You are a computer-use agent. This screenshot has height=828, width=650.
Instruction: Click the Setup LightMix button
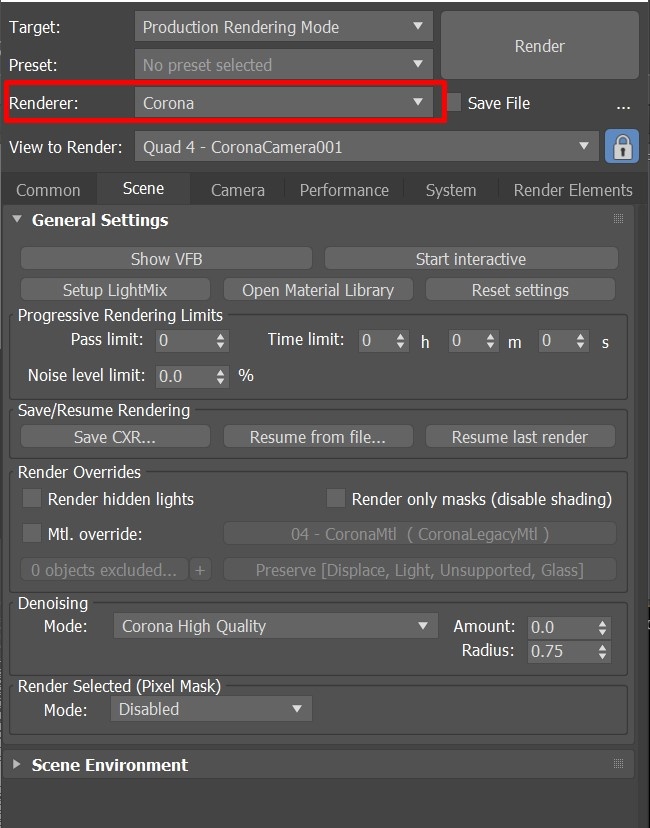115,290
